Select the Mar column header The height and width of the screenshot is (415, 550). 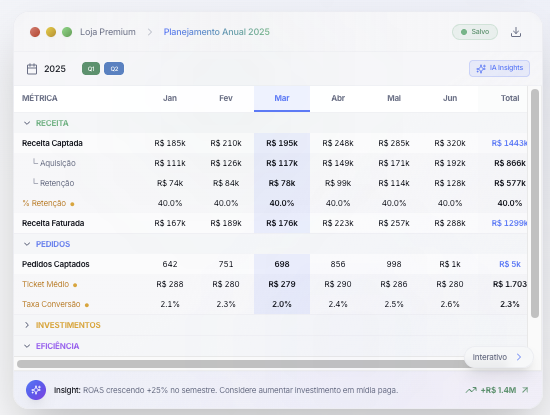pos(282,98)
